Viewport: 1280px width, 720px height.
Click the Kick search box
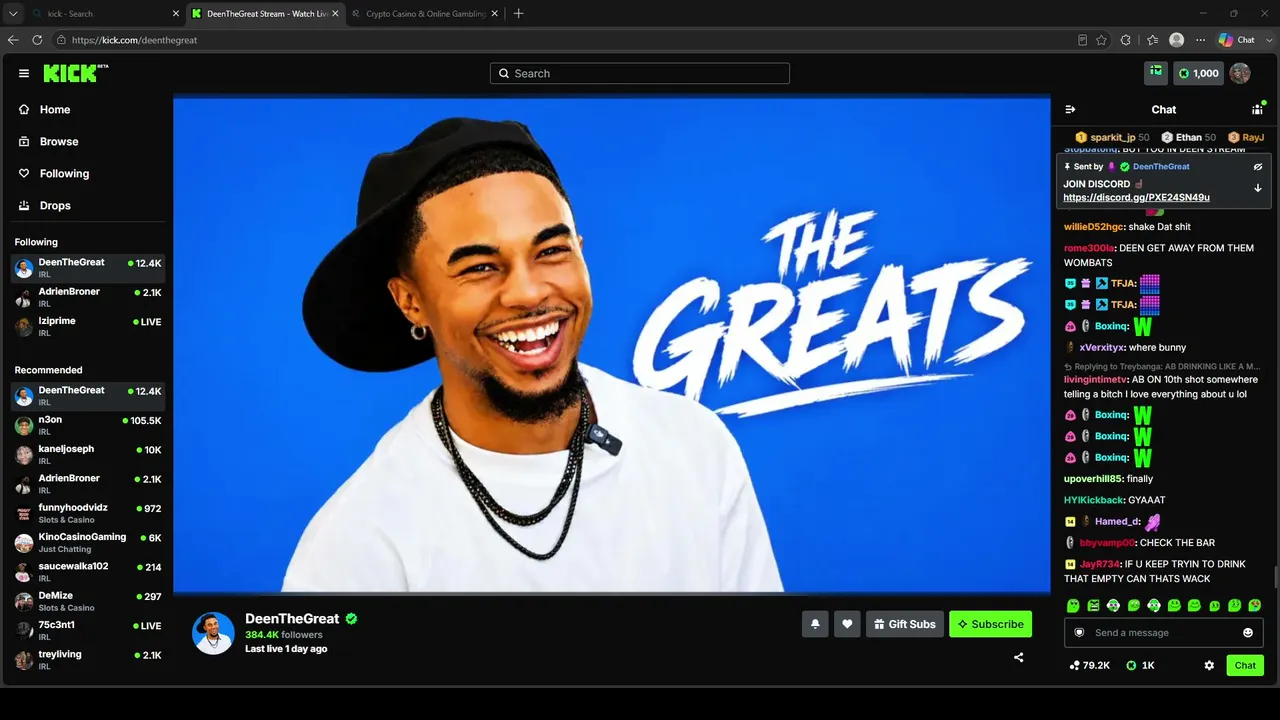640,73
